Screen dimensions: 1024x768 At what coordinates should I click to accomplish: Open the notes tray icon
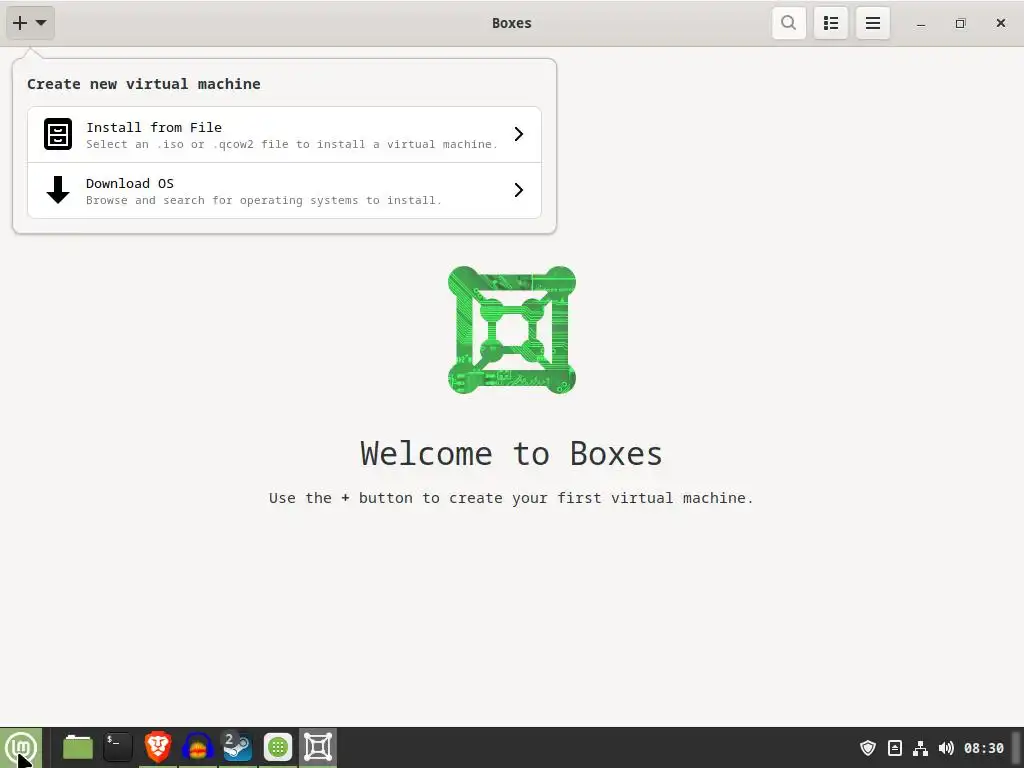click(895, 748)
